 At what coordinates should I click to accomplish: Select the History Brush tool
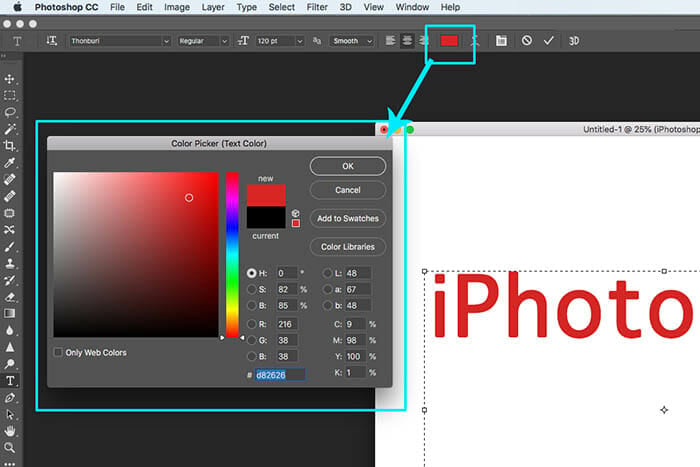tap(9, 280)
